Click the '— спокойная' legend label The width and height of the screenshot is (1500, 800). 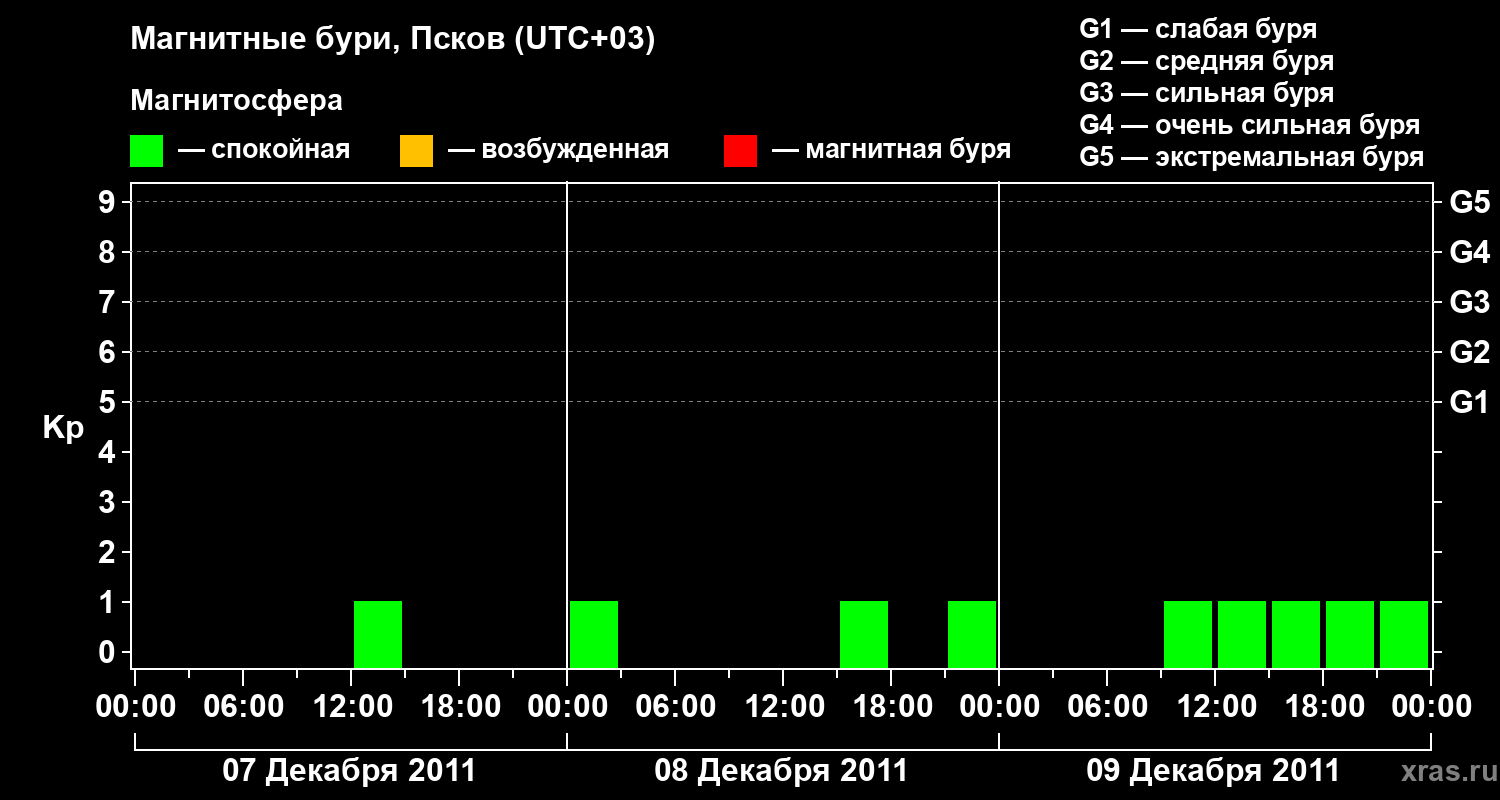pos(264,150)
